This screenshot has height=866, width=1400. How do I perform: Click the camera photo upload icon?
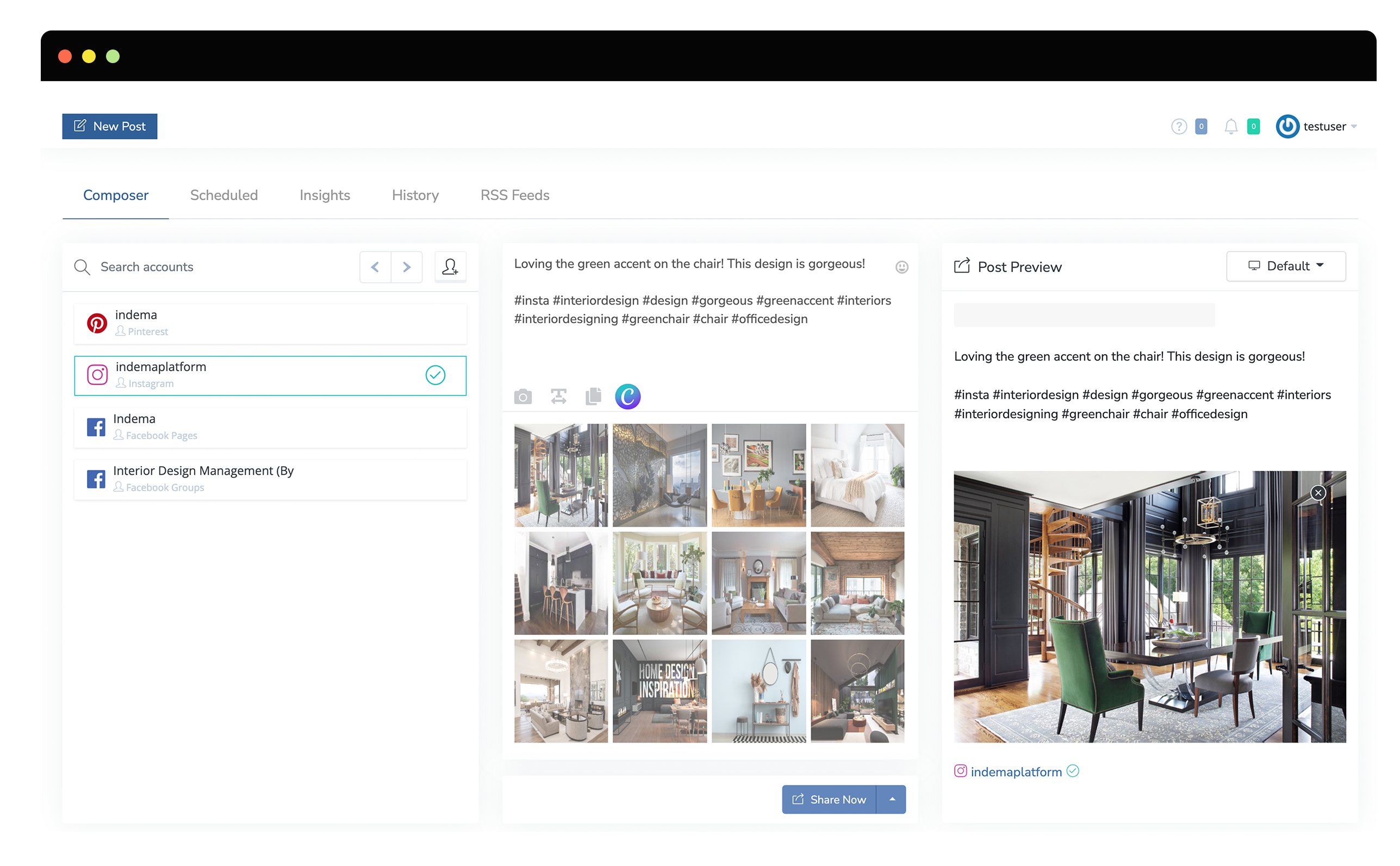tap(522, 397)
